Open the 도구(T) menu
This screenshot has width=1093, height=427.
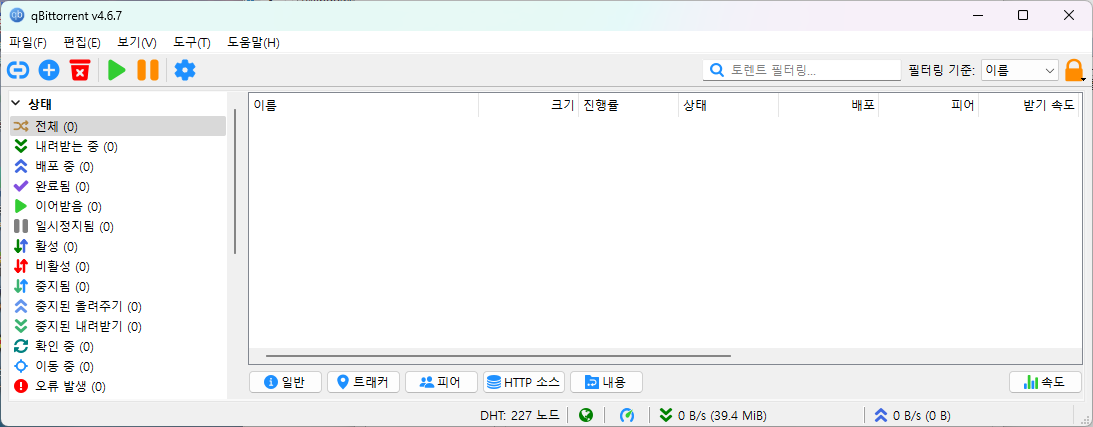[x=192, y=42]
